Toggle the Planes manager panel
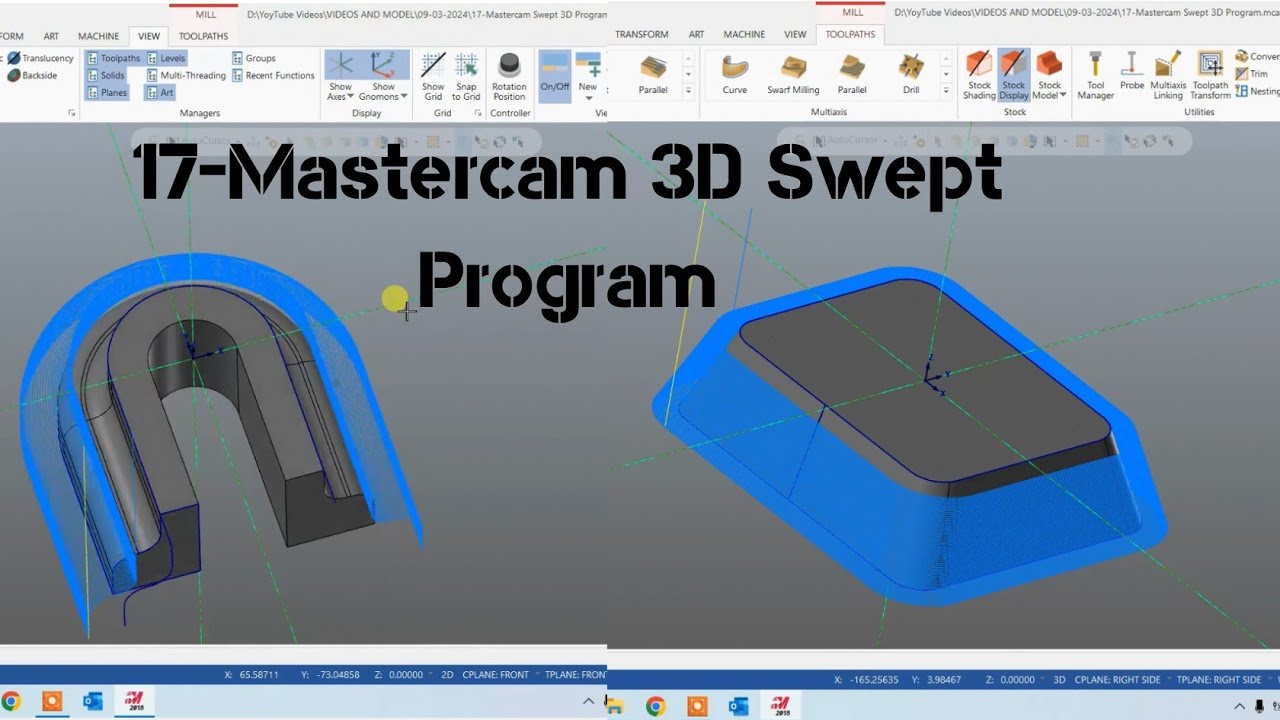Viewport: 1280px width, 720px height. pyautogui.click(x=107, y=92)
